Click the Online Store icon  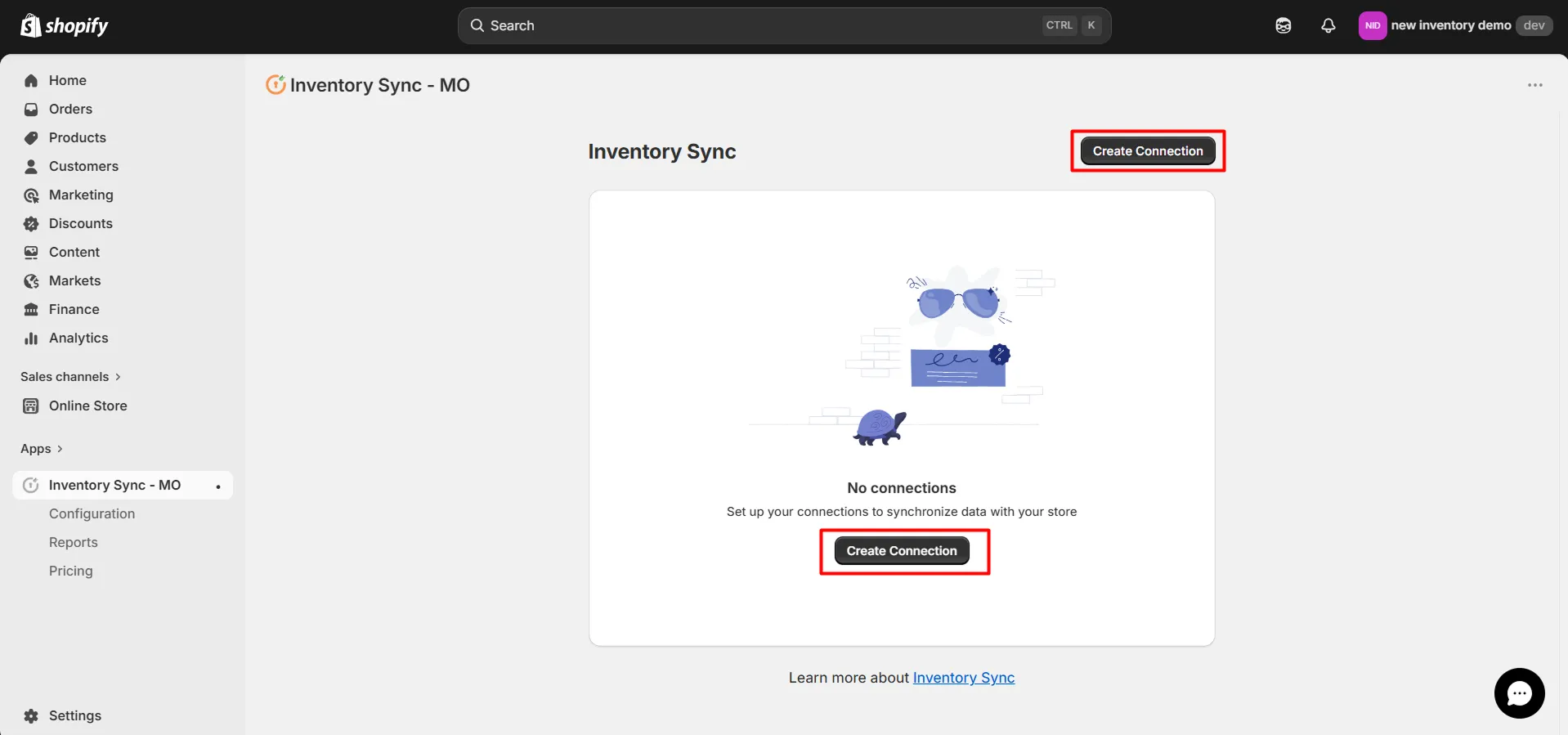[31, 406]
